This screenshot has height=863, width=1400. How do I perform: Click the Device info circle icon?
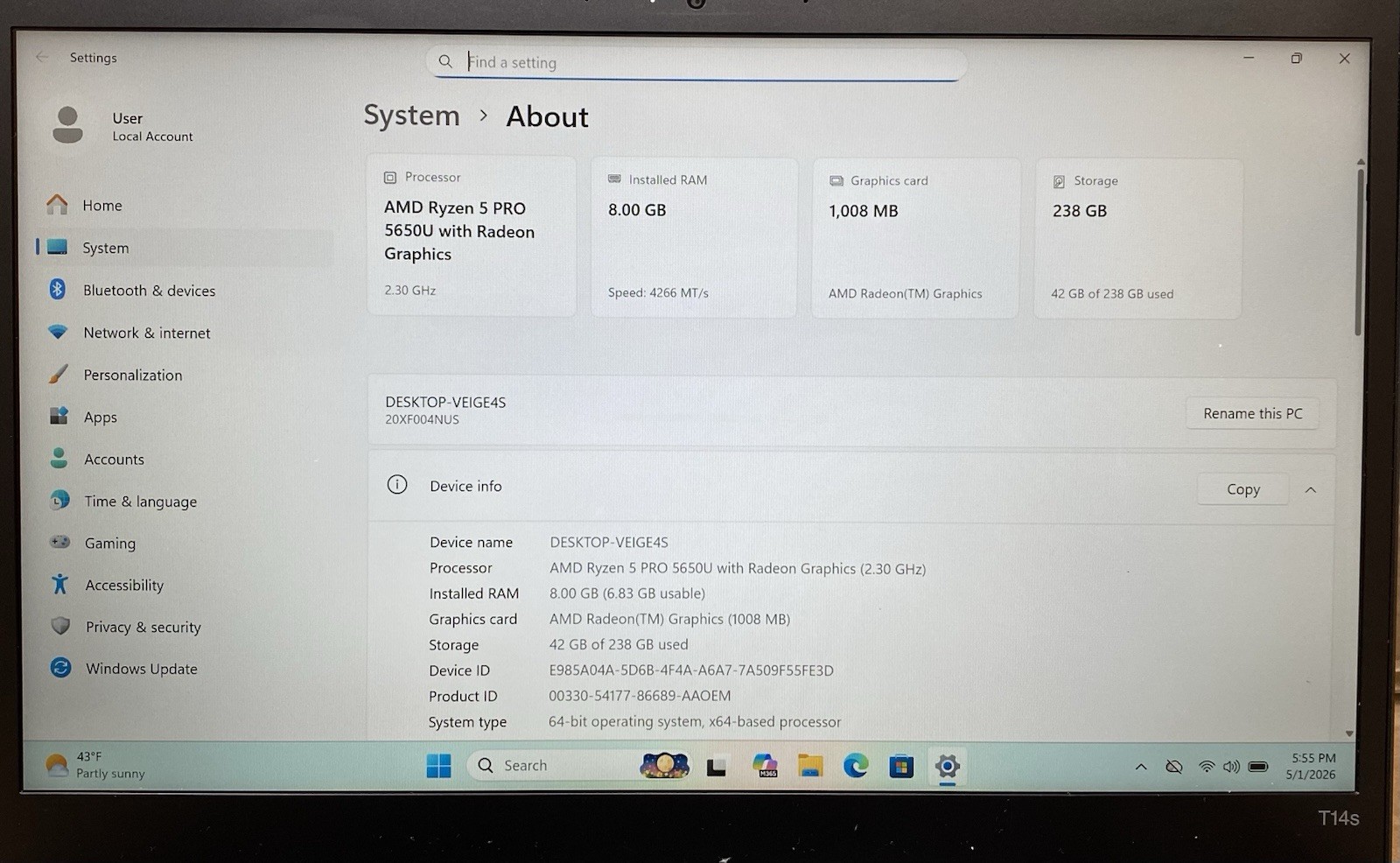[397, 485]
